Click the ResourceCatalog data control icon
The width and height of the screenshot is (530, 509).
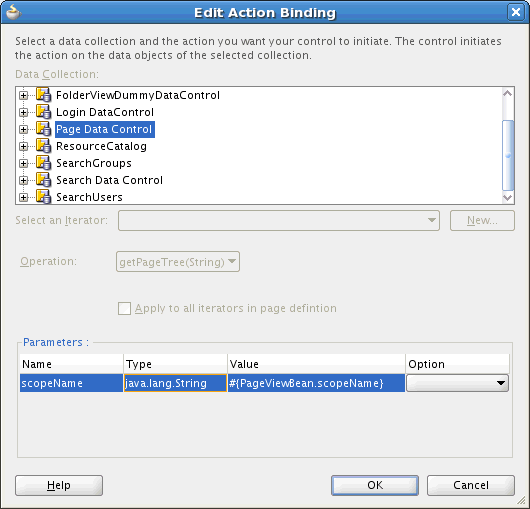pyautogui.click(x=44, y=146)
